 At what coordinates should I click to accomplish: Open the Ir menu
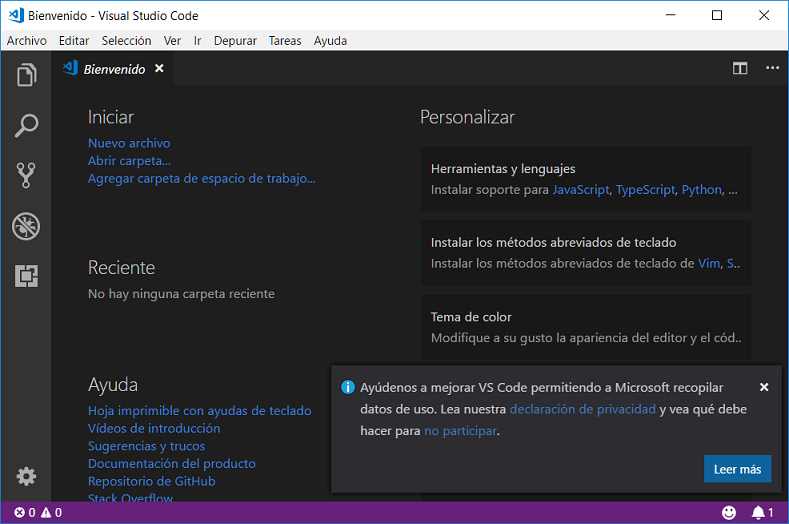click(x=197, y=41)
